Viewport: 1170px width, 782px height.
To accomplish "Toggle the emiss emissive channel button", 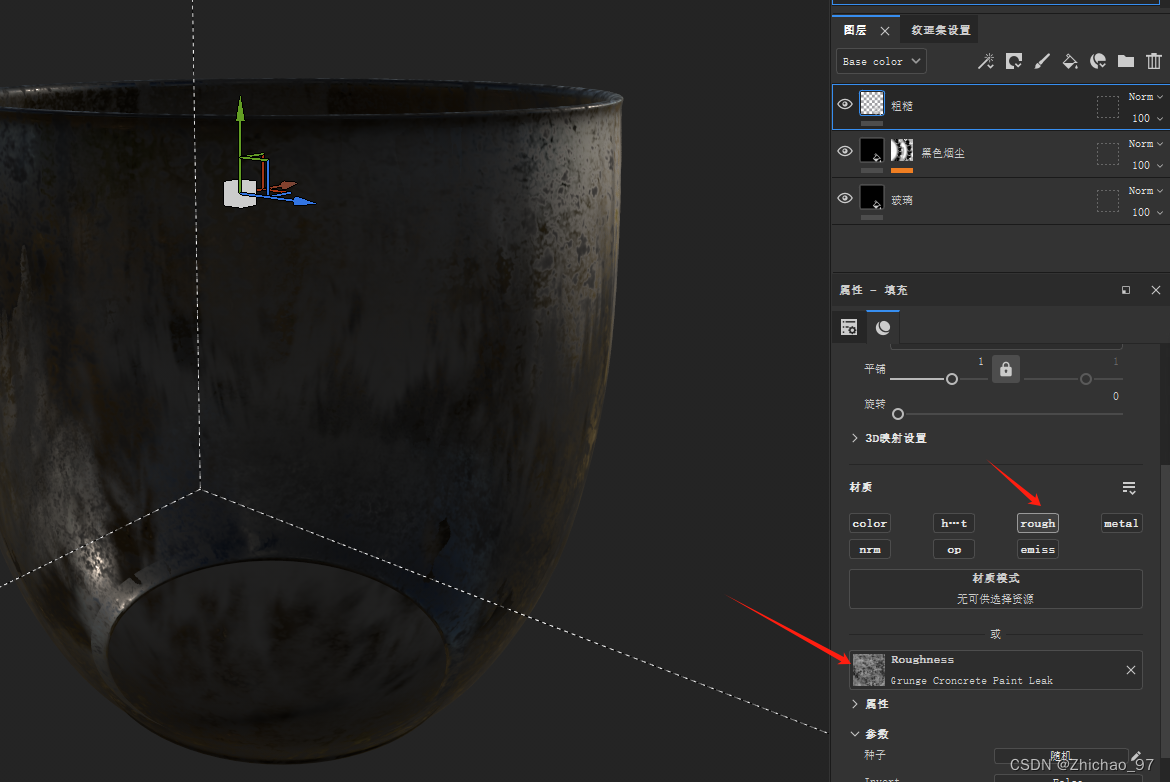I will (x=1038, y=549).
